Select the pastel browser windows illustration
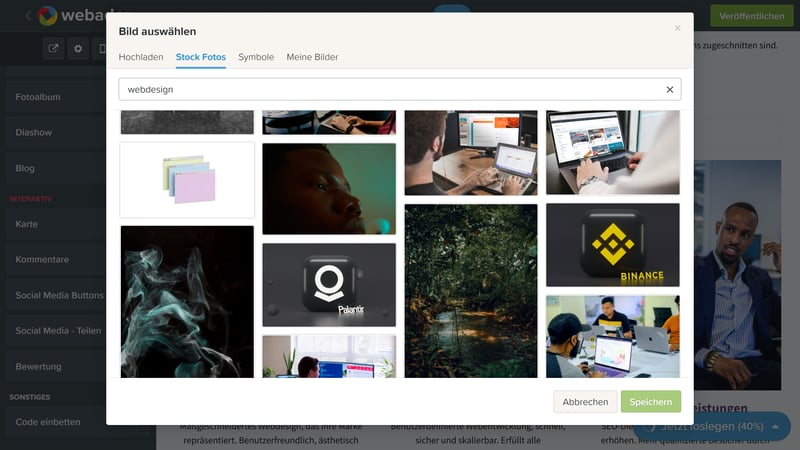This screenshot has height=450, width=800. (187, 180)
